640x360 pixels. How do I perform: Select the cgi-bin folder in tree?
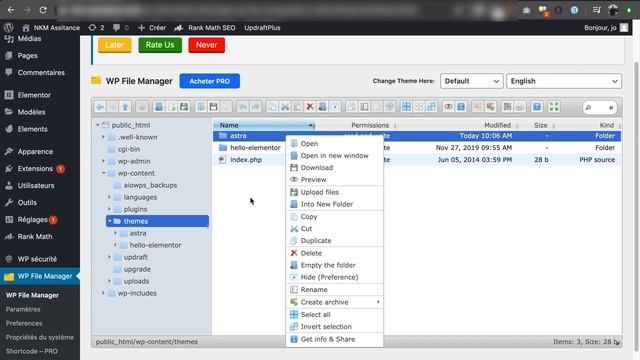pos(129,149)
